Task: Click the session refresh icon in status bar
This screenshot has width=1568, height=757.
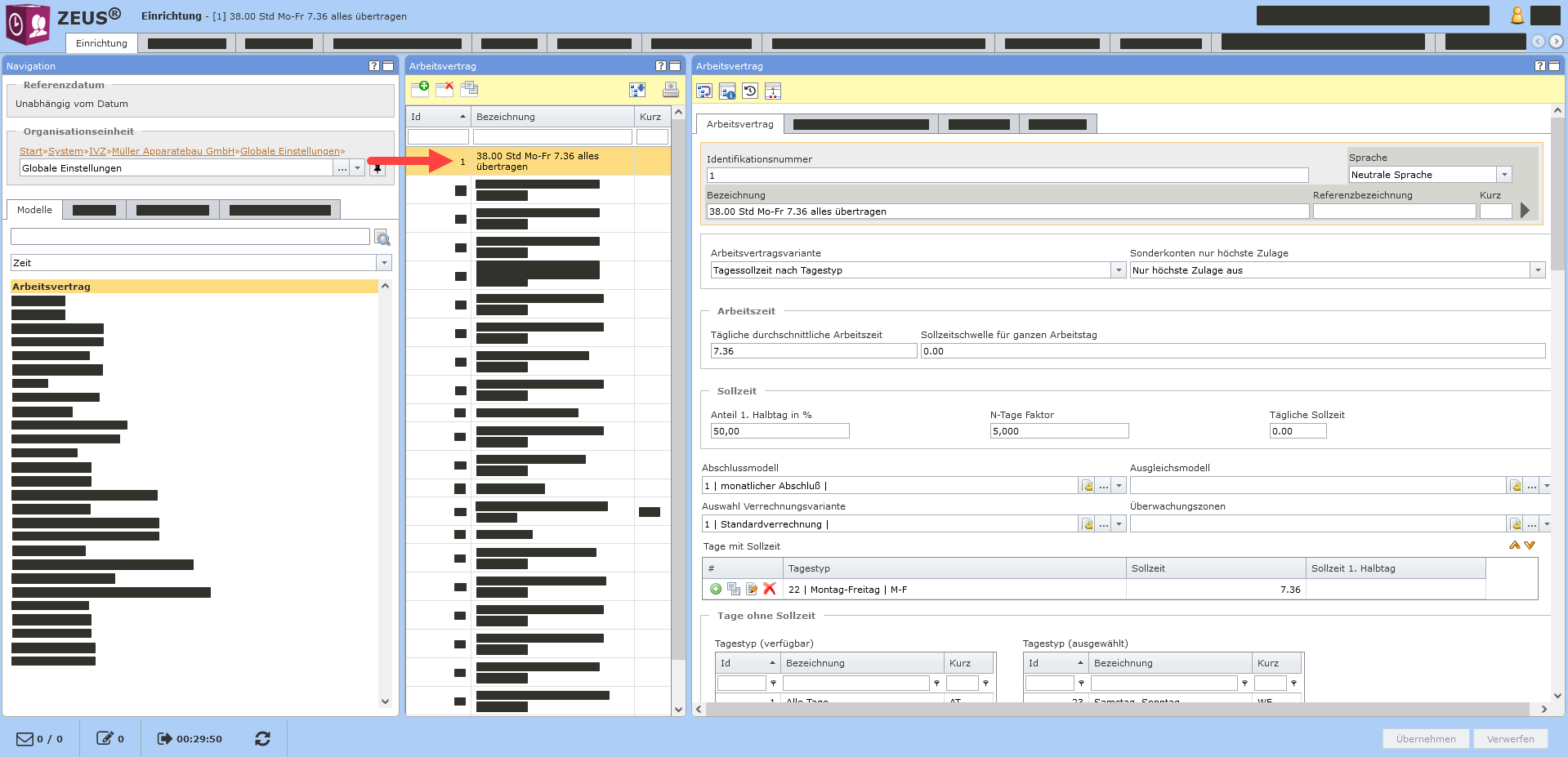Action: coord(262,738)
